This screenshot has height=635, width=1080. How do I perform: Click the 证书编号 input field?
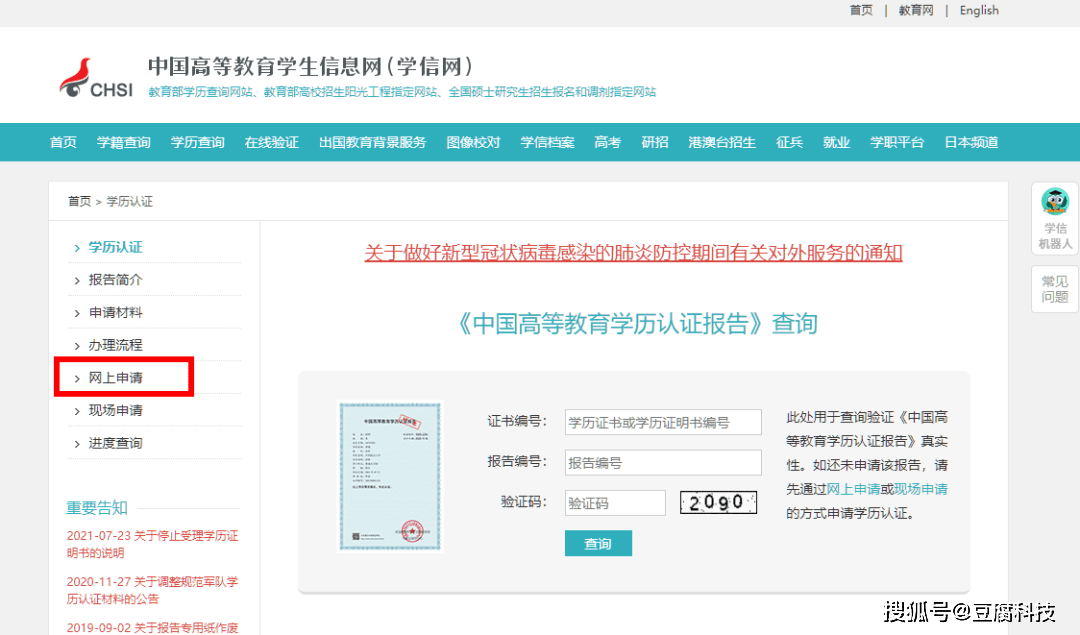[662, 421]
